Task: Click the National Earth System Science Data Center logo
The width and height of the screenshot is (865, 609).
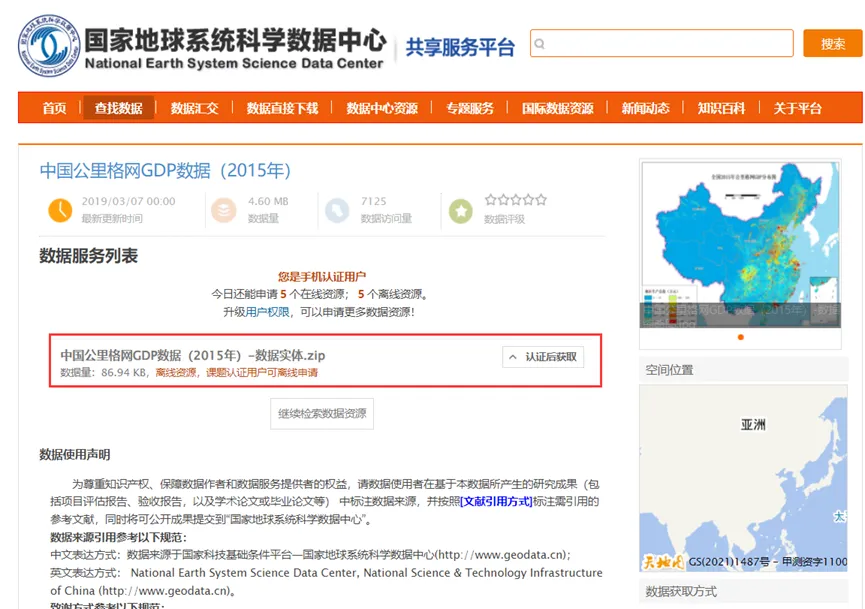Action: click(x=49, y=46)
